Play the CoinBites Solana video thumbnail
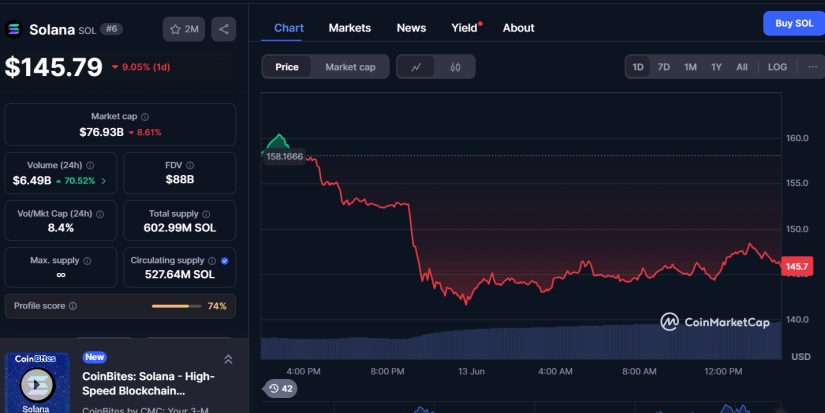 click(x=37, y=385)
